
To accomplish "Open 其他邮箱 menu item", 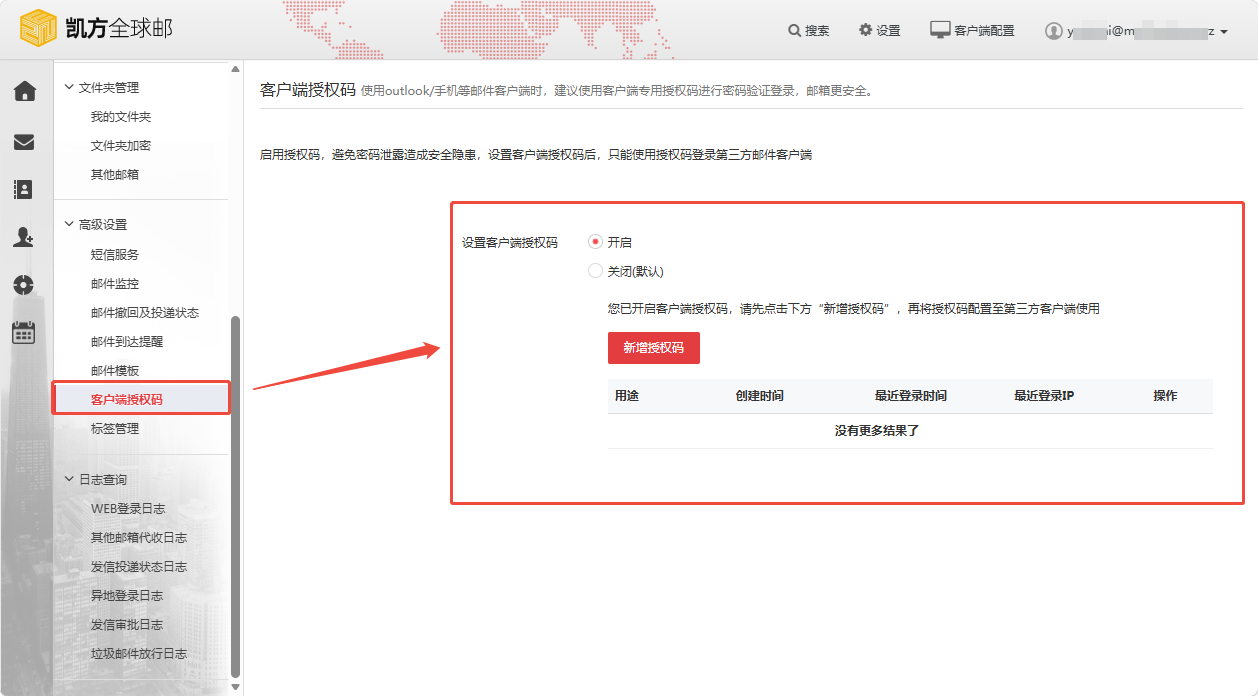I will pyautogui.click(x=115, y=175).
